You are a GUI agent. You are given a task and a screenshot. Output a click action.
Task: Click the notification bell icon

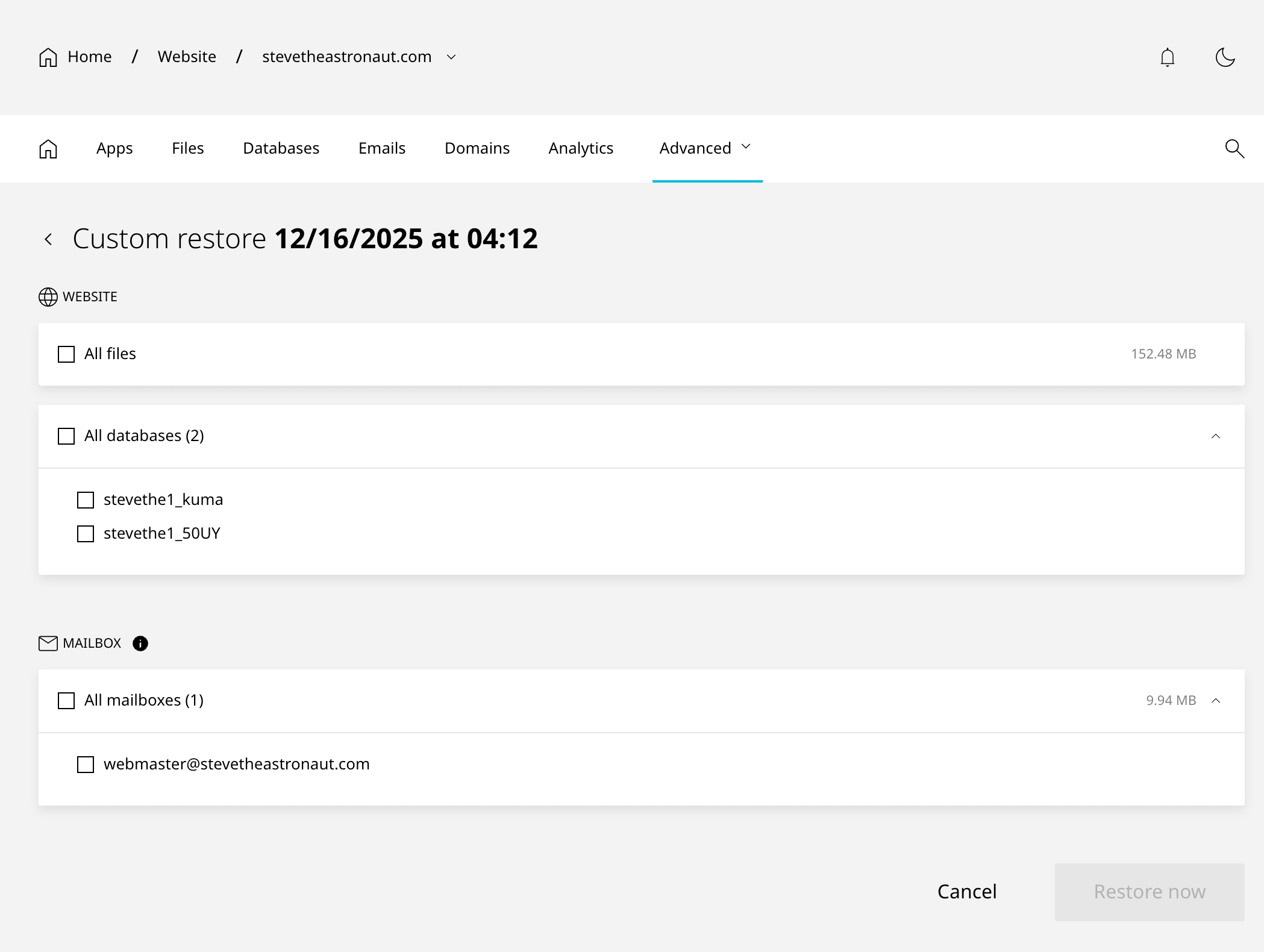point(1167,57)
